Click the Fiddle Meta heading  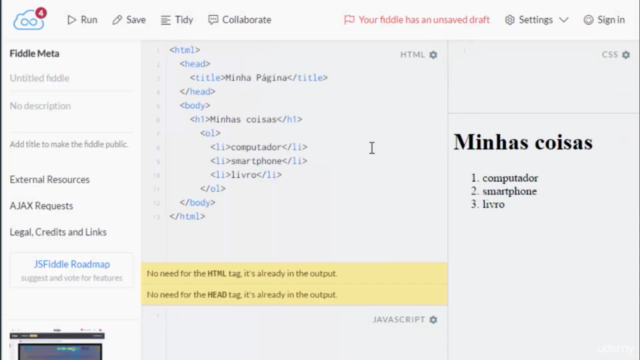click(x=34, y=53)
